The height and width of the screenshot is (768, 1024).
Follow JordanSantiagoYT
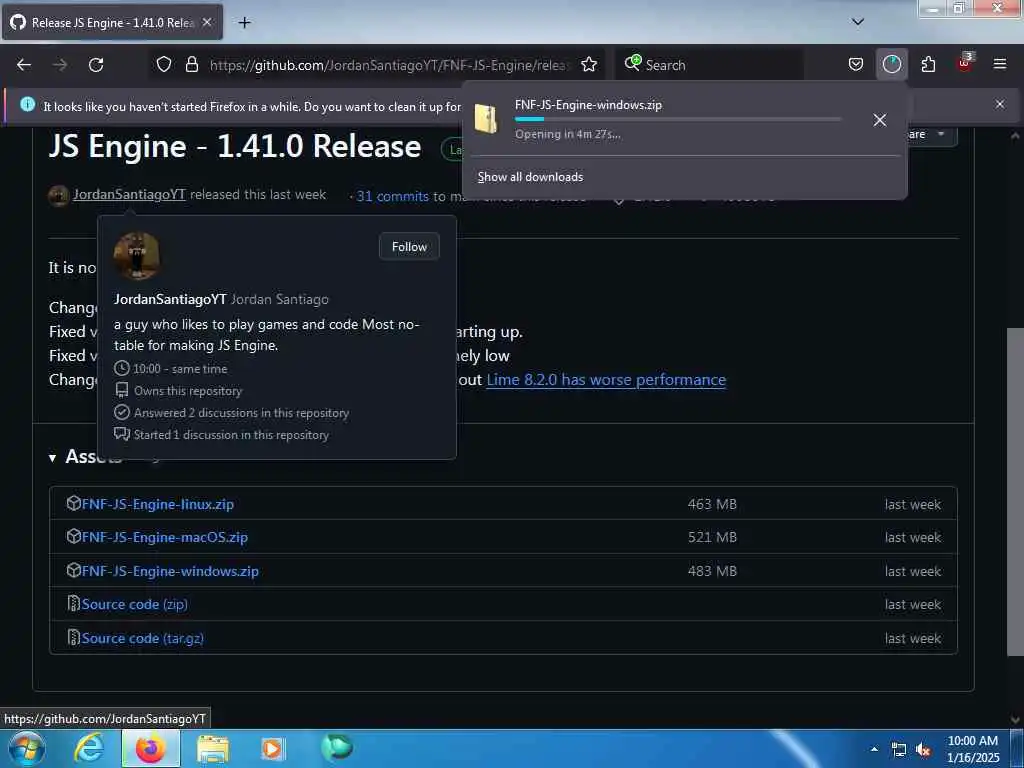click(409, 247)
